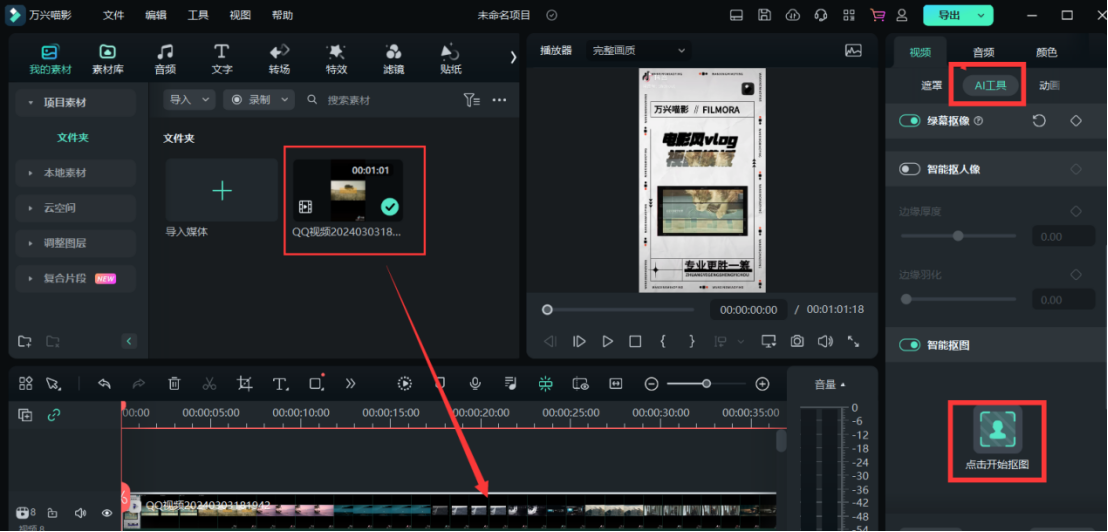1108x532 pixels.
Task: Open the 导入 import dropdown
Action: [190, 100]
